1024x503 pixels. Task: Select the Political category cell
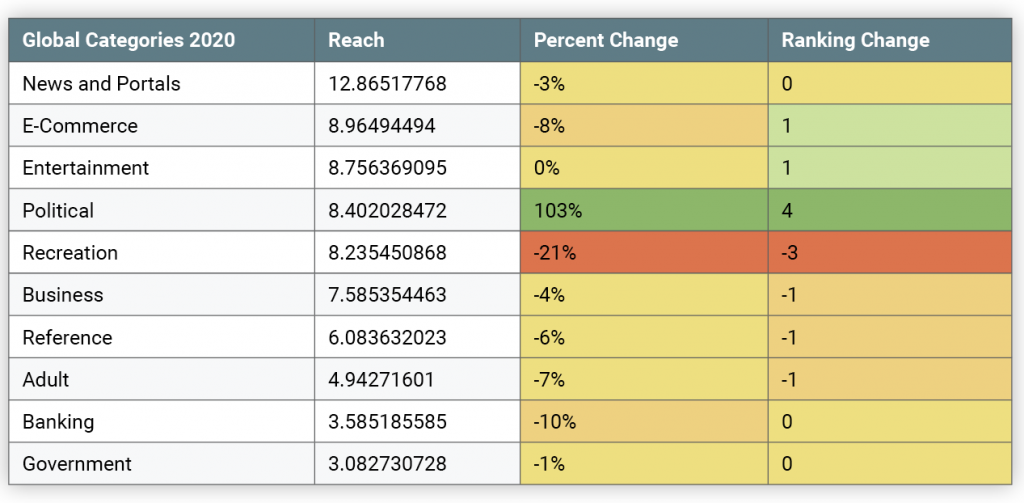coord(58,211)
